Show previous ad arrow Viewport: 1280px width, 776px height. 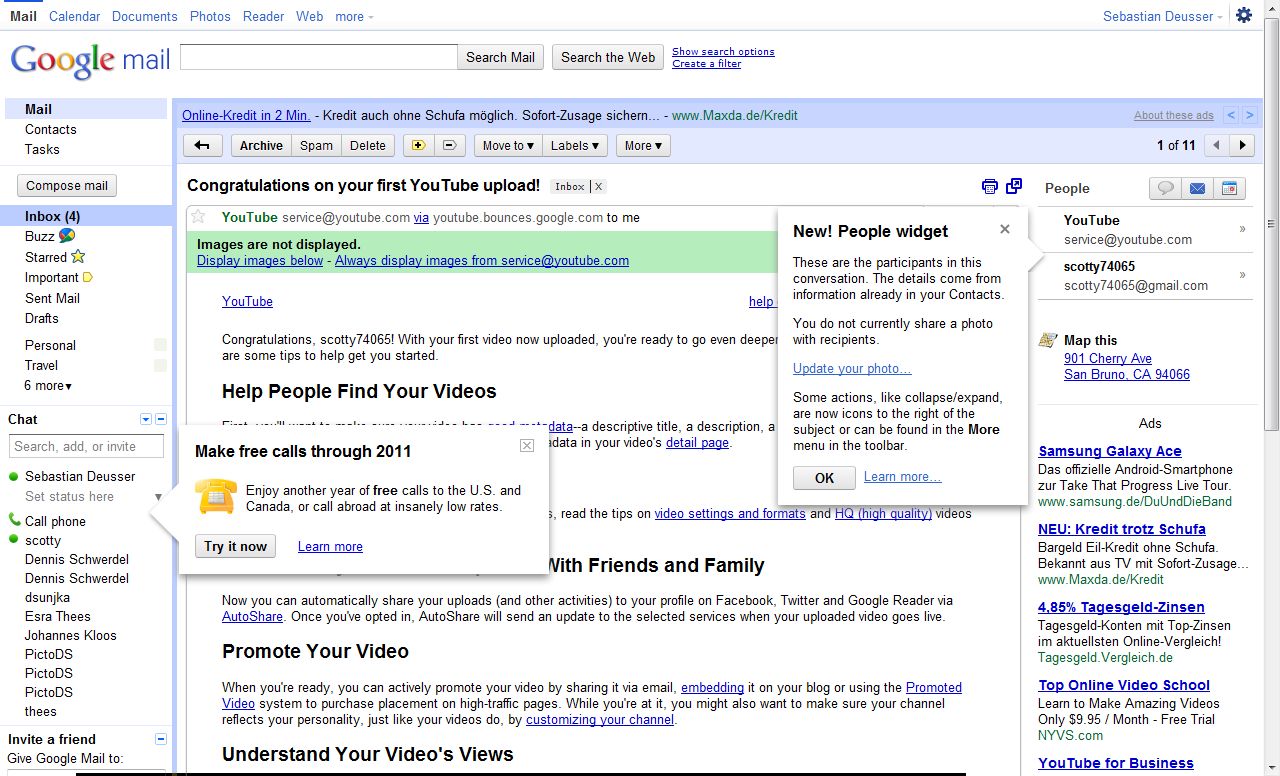[x=1232, y=115]
